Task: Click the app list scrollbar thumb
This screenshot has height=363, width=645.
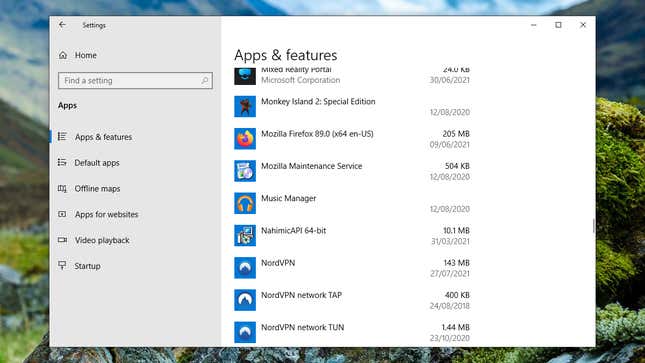Action: (594, 226)
